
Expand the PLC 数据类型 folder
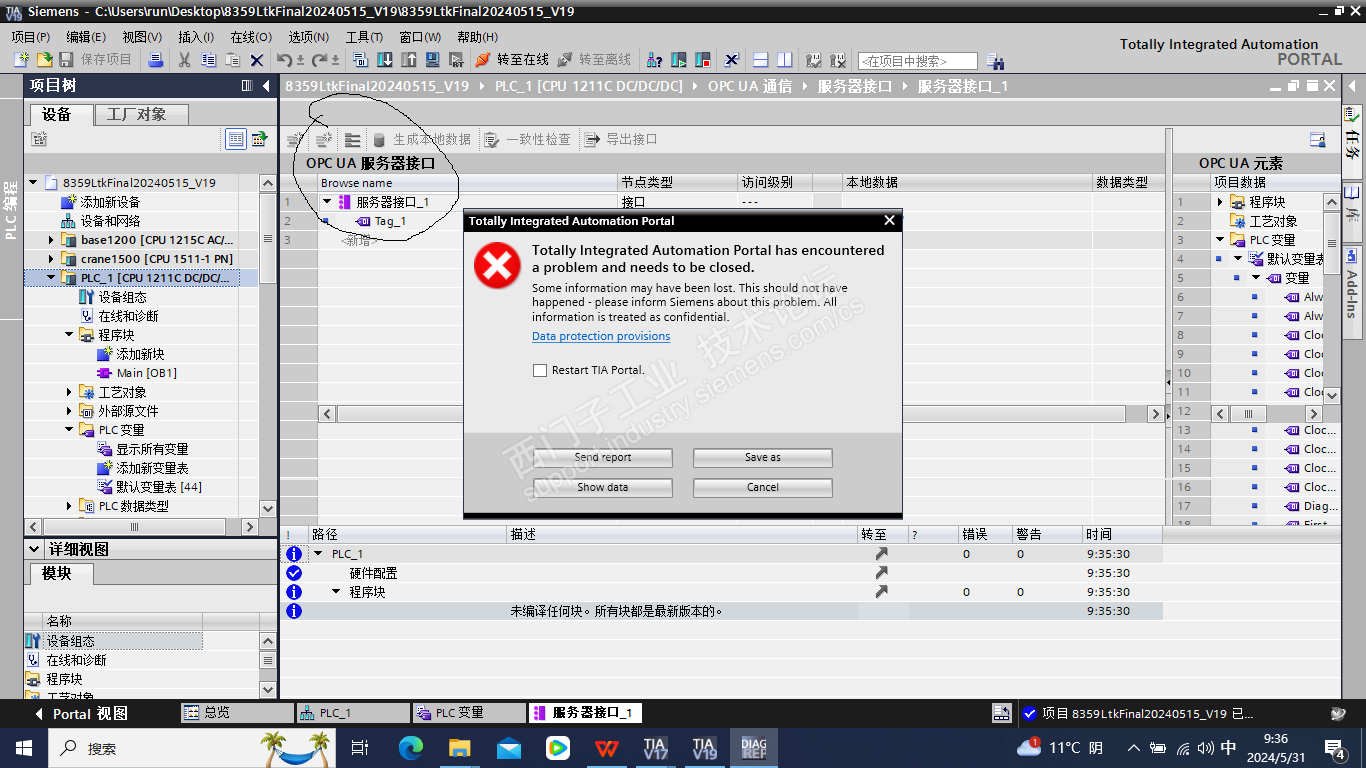coord(69,506)
